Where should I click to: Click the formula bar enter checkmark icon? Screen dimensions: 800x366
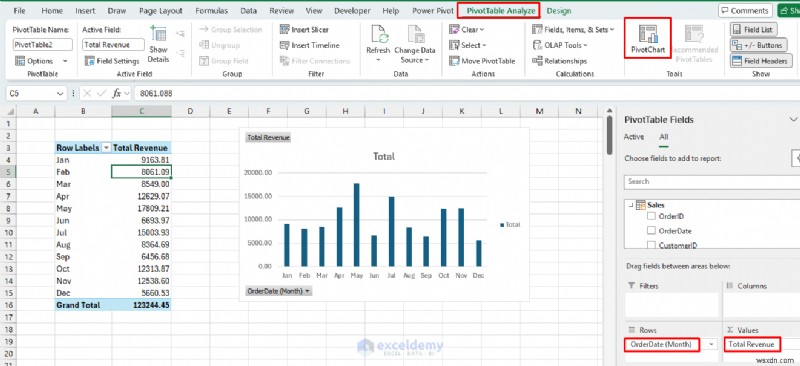(102, 93)
